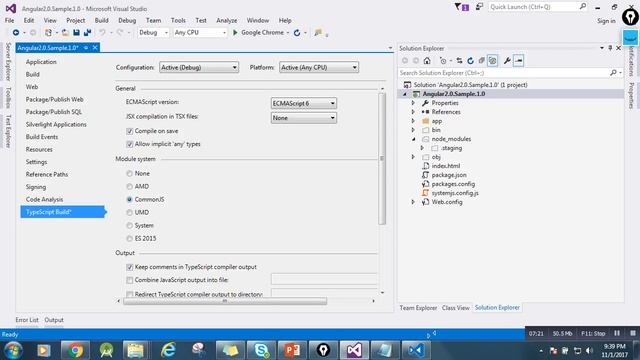
Task: Select AMD module system radio button
Action: [x=129, y=187]
